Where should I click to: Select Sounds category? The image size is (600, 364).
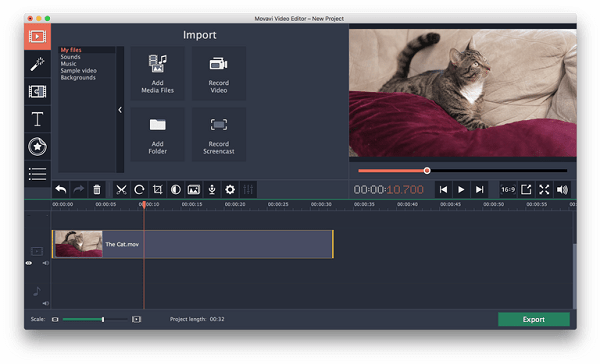[x=70, y=57]
